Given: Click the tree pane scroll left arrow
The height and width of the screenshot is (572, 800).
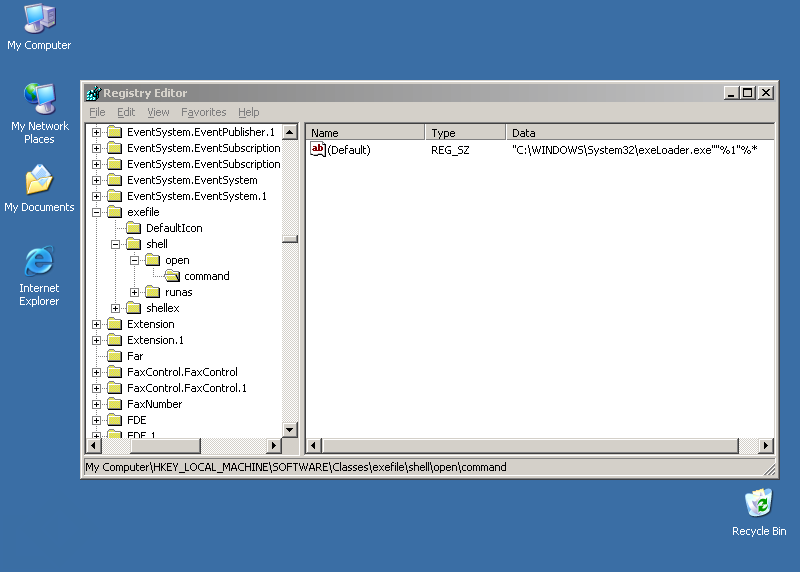Looking at the screenshot, I should pyautogui.click(x=93, y=445).
